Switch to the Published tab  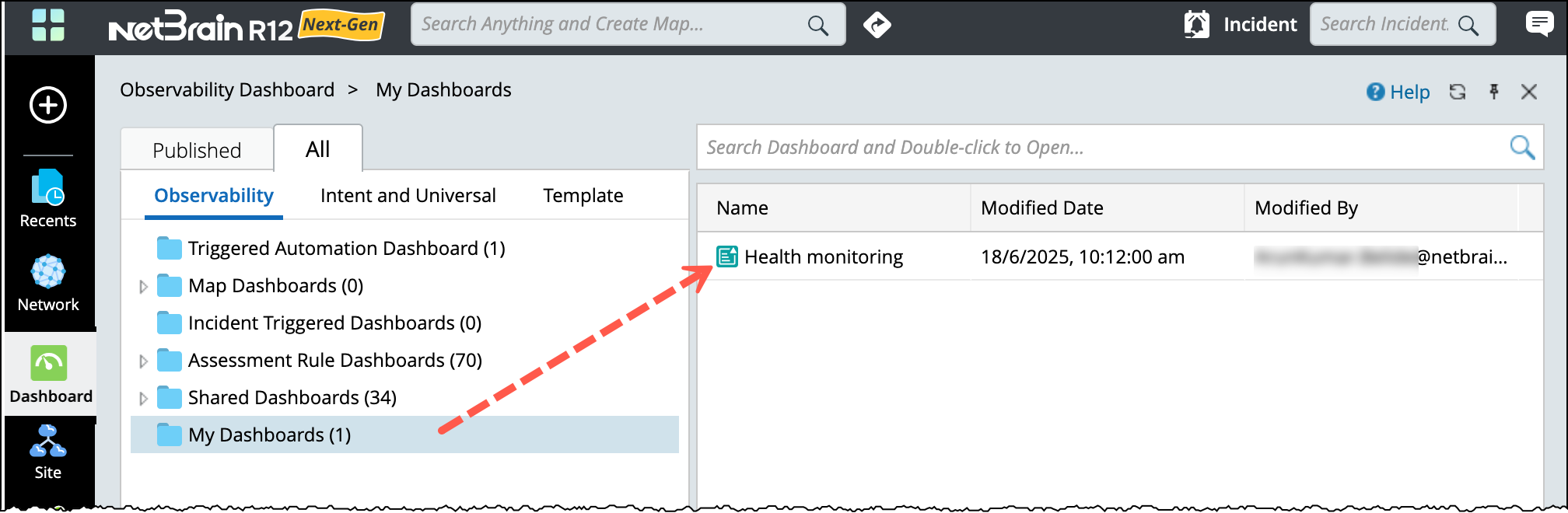pyautogui.click(x=197, y=150)
